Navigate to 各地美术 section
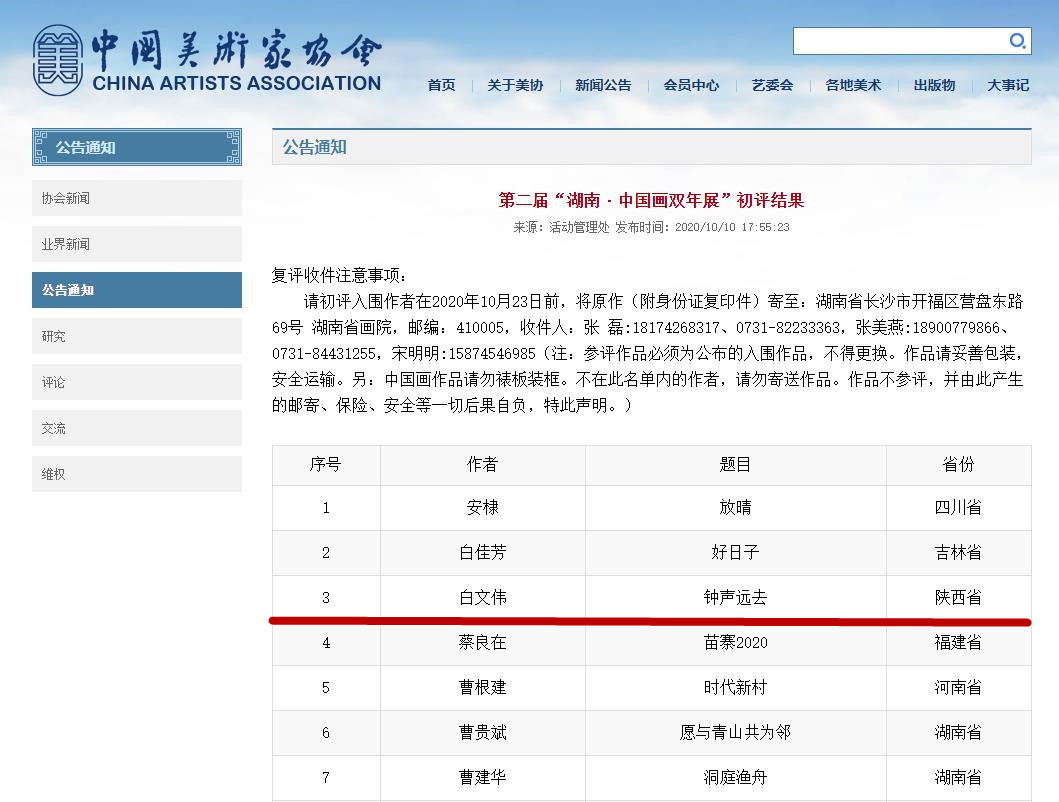1059x802 pixels. (x=853, y=85)
